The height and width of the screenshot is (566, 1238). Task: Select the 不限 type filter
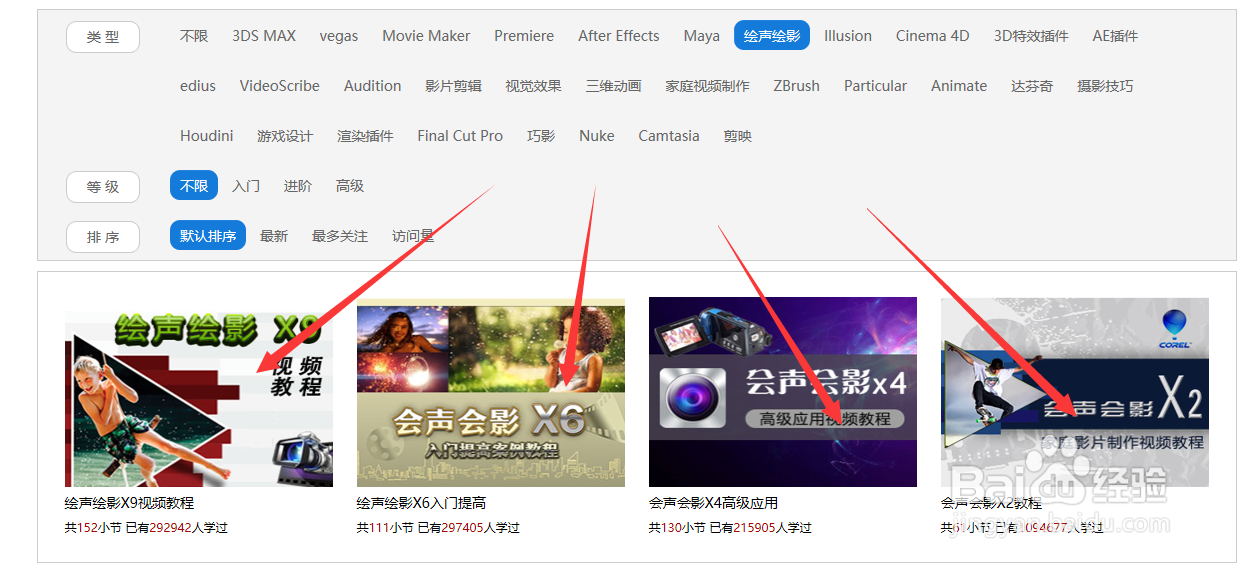coord(194,36)
